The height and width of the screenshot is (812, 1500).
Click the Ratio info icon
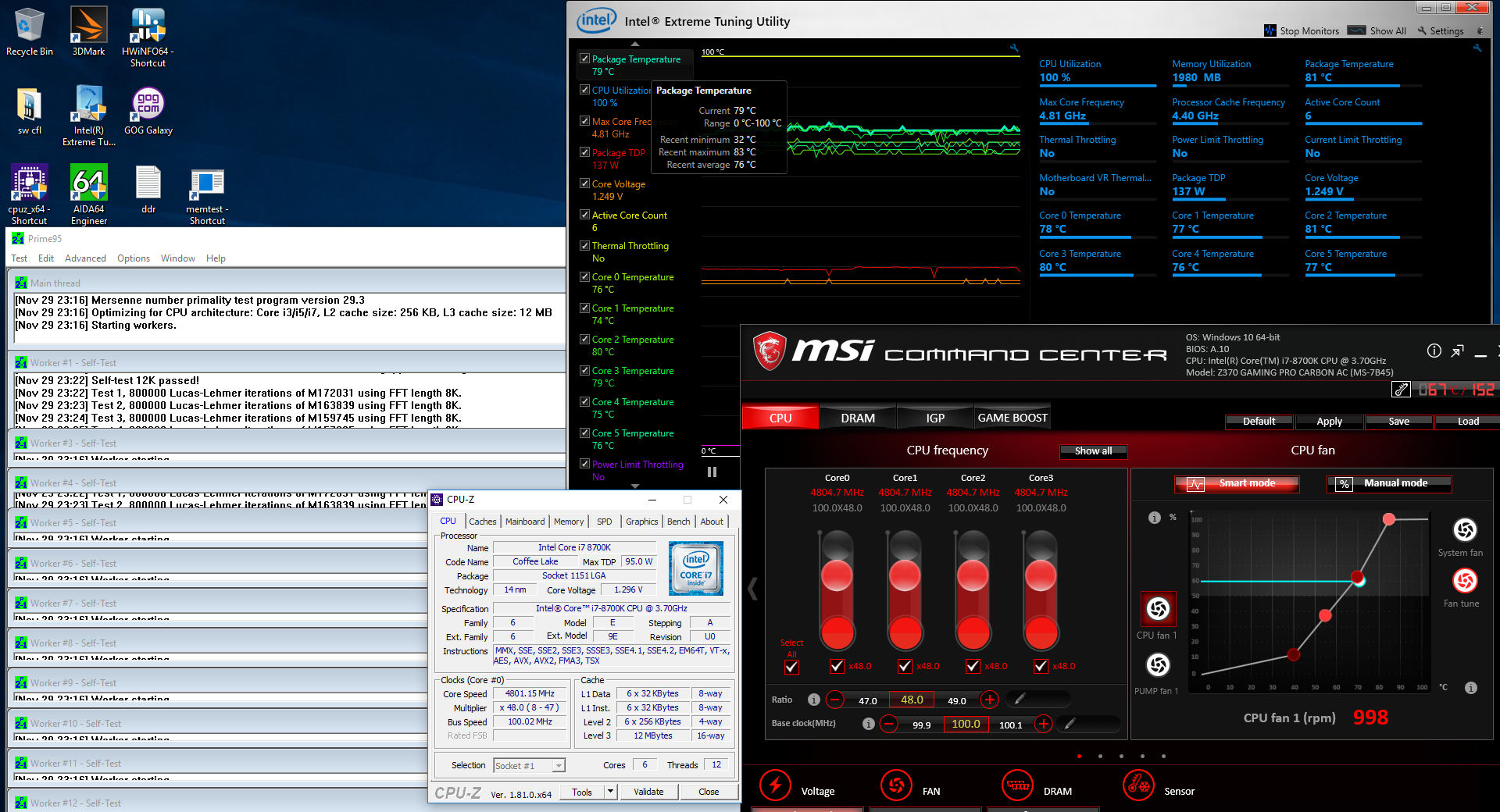coord(813,700)
